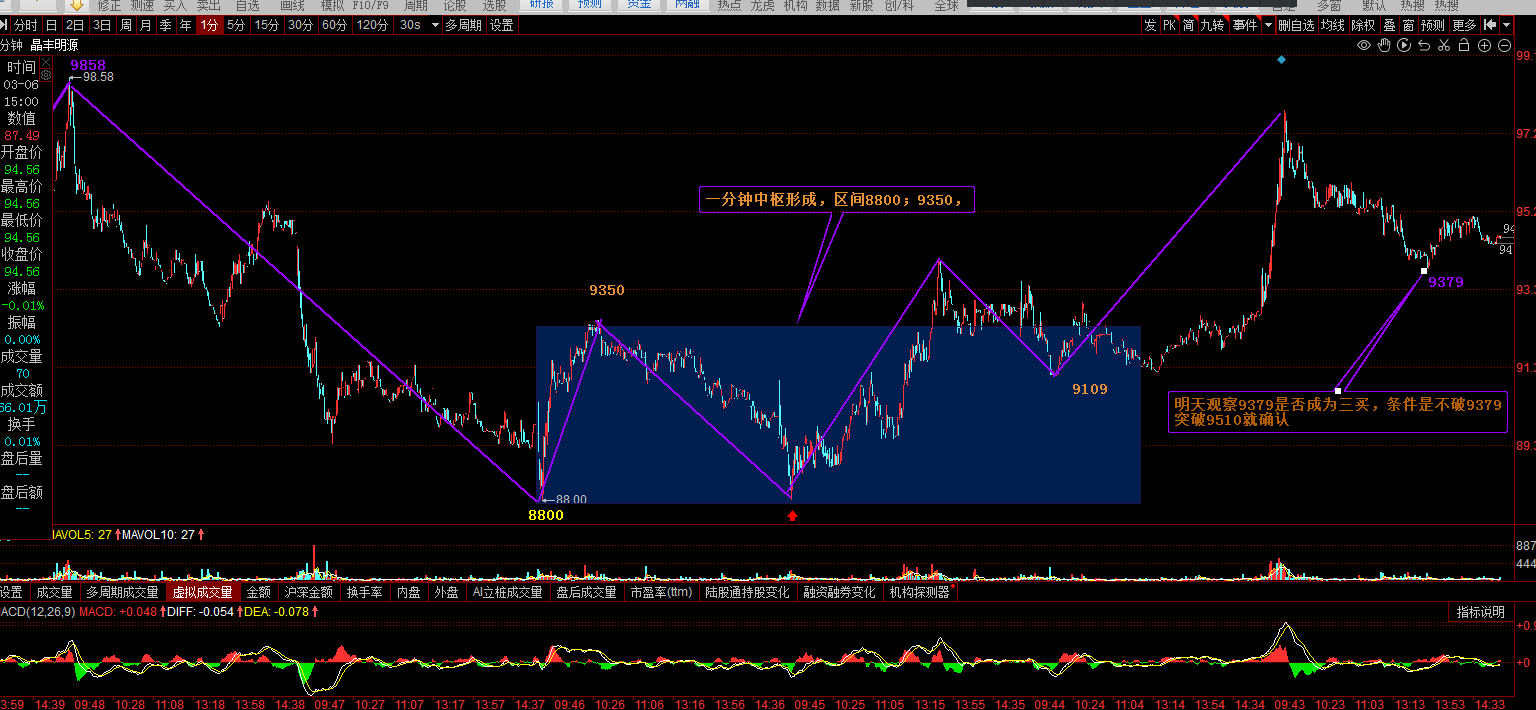This screenshot has width=1536, height=710.
Task: Select the 外盘 indicator tab
Action: 446,592
